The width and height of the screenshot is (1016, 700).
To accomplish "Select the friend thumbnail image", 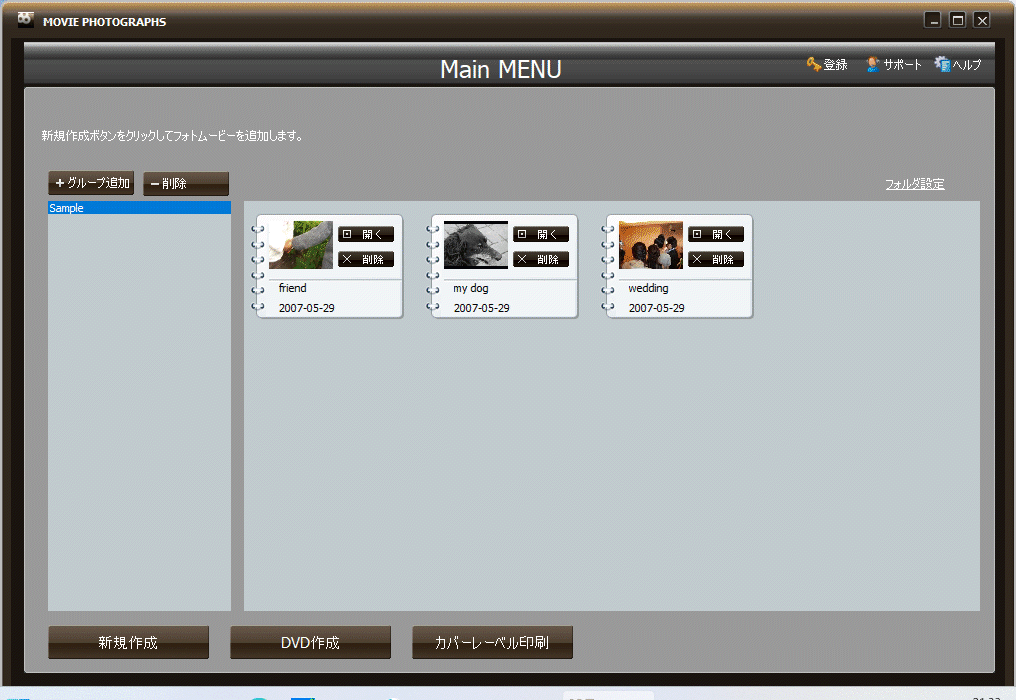I will click(x=301, y=245).
